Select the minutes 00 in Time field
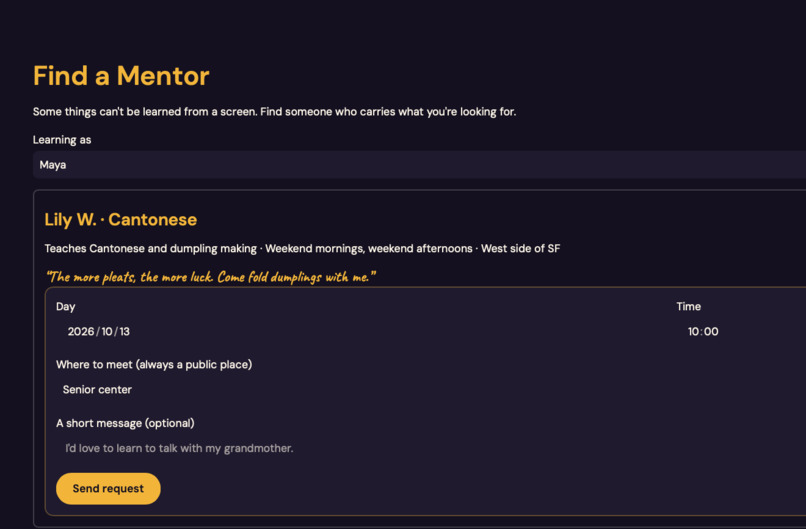The width and height of the screenshot is (806, 529). click(711, 332)
